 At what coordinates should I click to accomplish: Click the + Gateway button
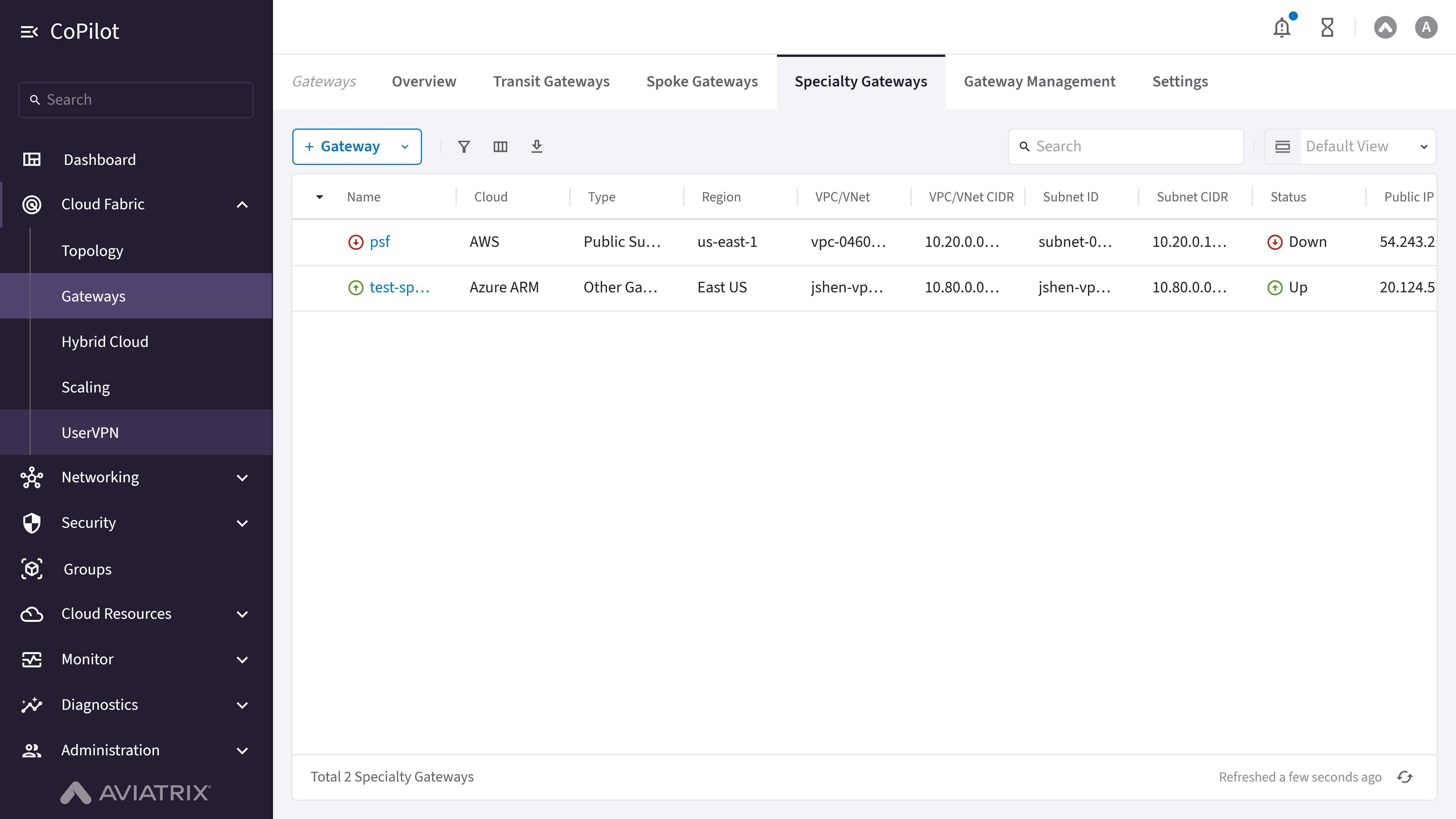pyautogui.click(x=357, y=147)
